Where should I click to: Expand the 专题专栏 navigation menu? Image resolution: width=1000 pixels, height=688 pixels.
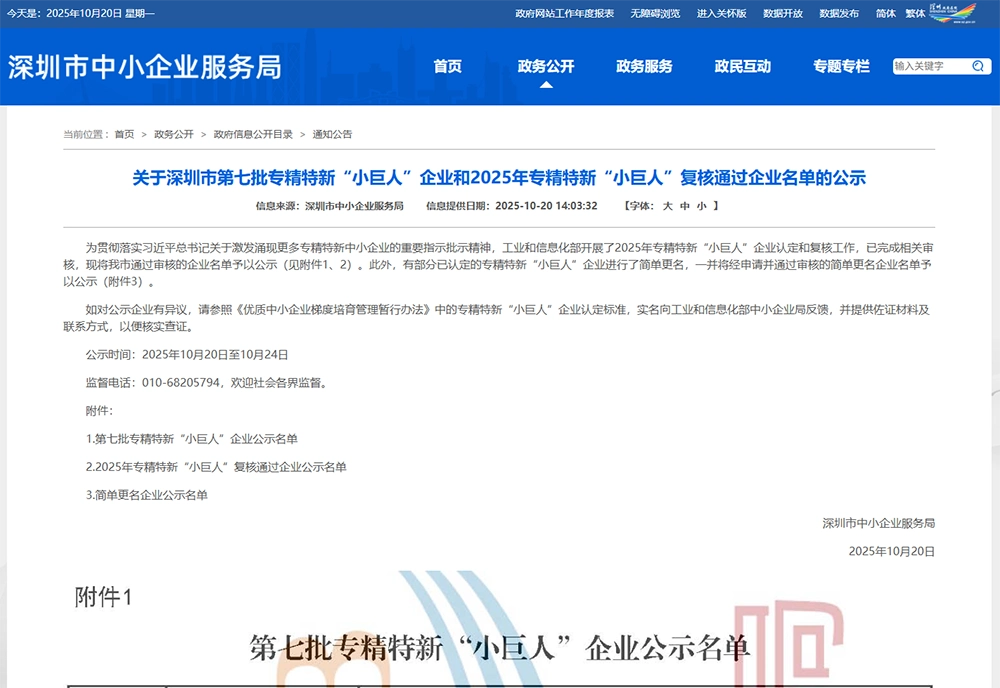tap(841, 67)
